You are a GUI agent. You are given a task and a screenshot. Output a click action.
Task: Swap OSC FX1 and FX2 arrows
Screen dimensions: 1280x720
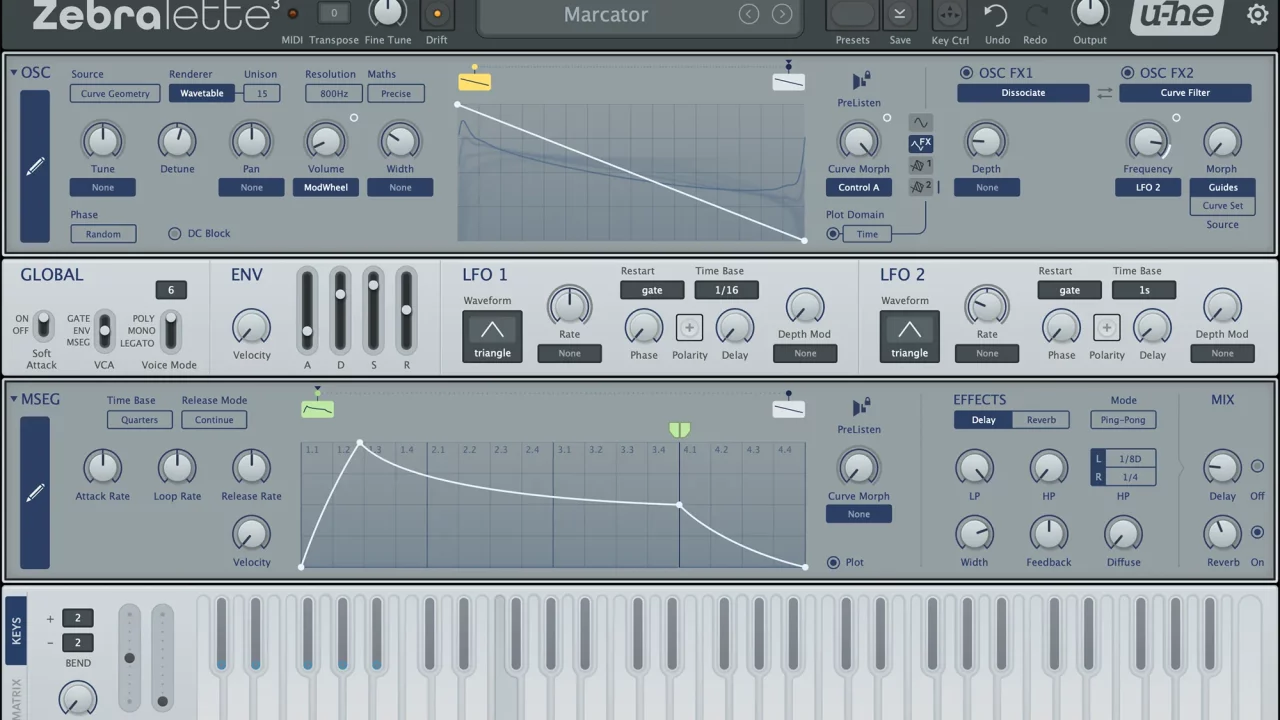pyautogui.click(x=1104, y=93)
